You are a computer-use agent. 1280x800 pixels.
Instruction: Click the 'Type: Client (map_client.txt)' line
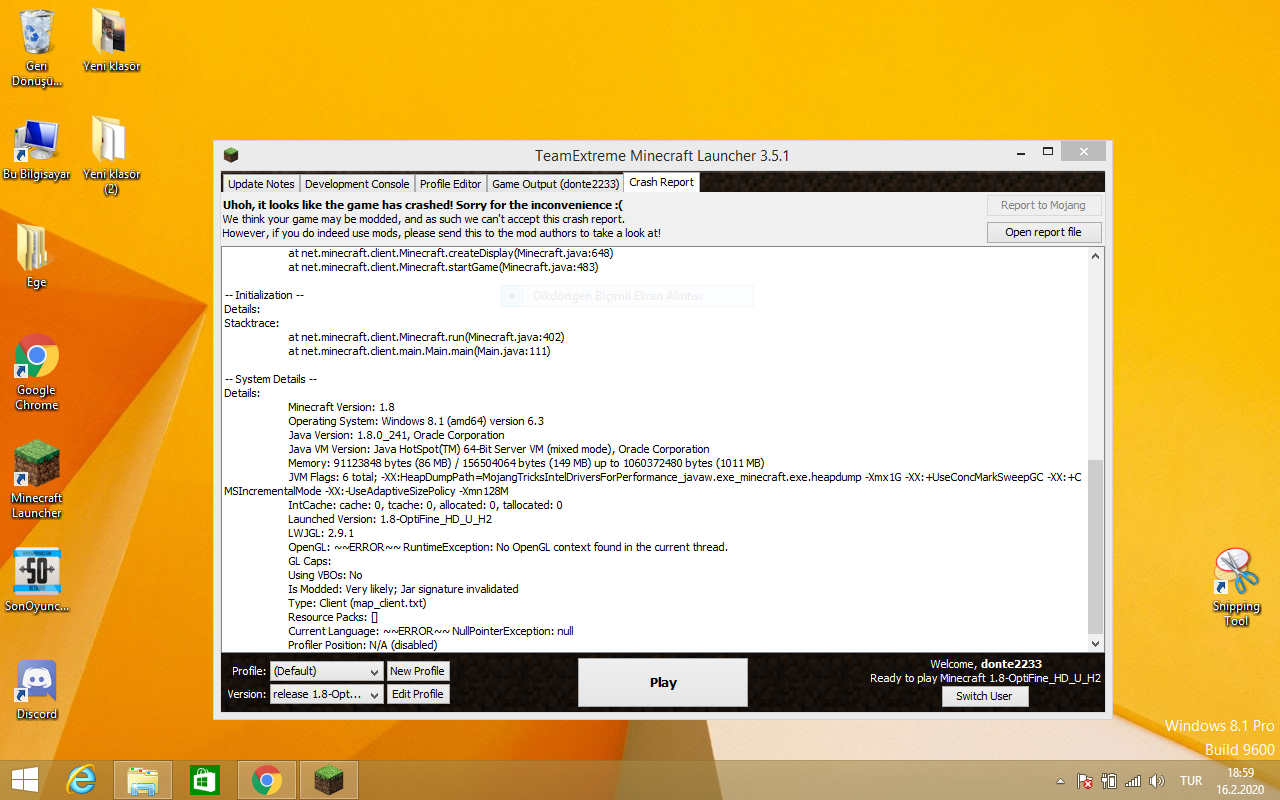[x=357, y=603]
